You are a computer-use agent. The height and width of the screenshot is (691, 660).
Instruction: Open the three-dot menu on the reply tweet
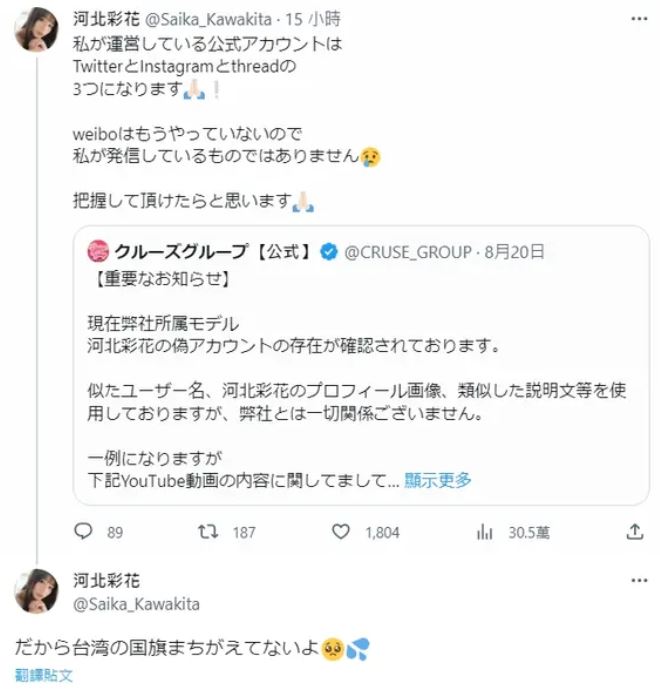[634, 581]
